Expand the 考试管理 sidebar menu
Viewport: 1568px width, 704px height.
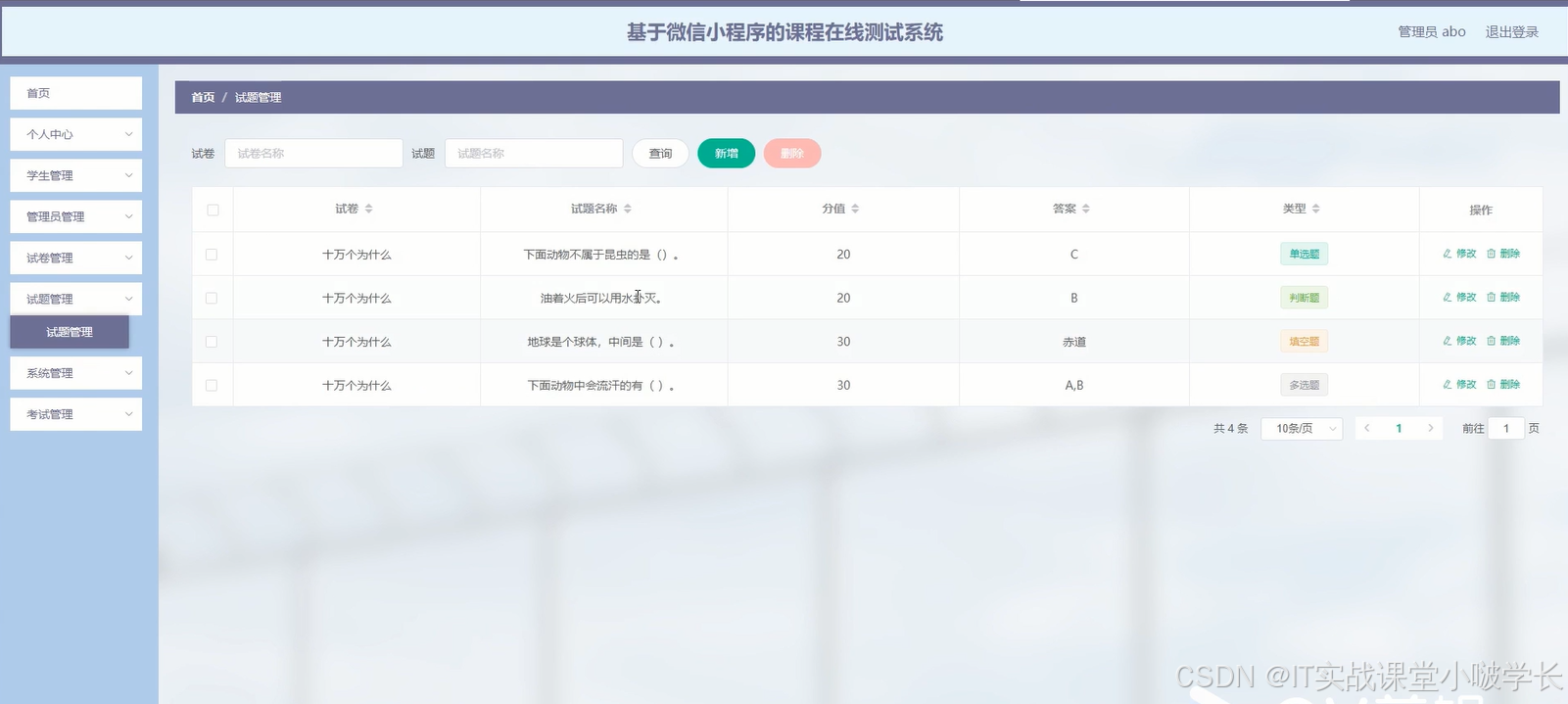pos(76,414)
